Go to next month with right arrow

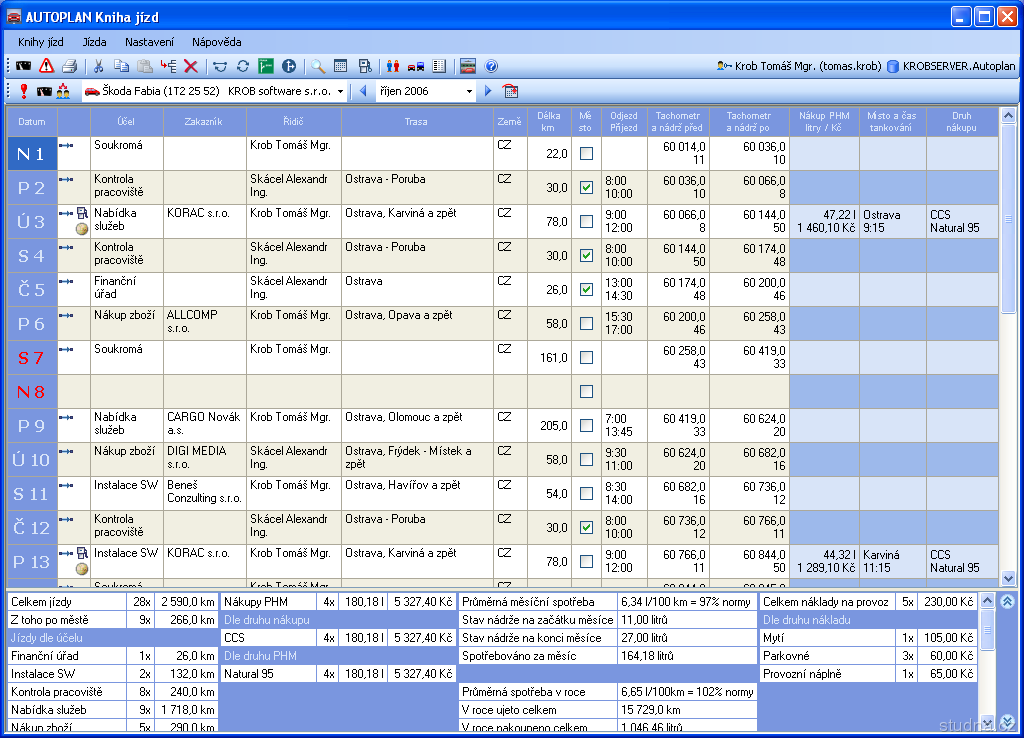pyautogui.click(x=488, y=91)
